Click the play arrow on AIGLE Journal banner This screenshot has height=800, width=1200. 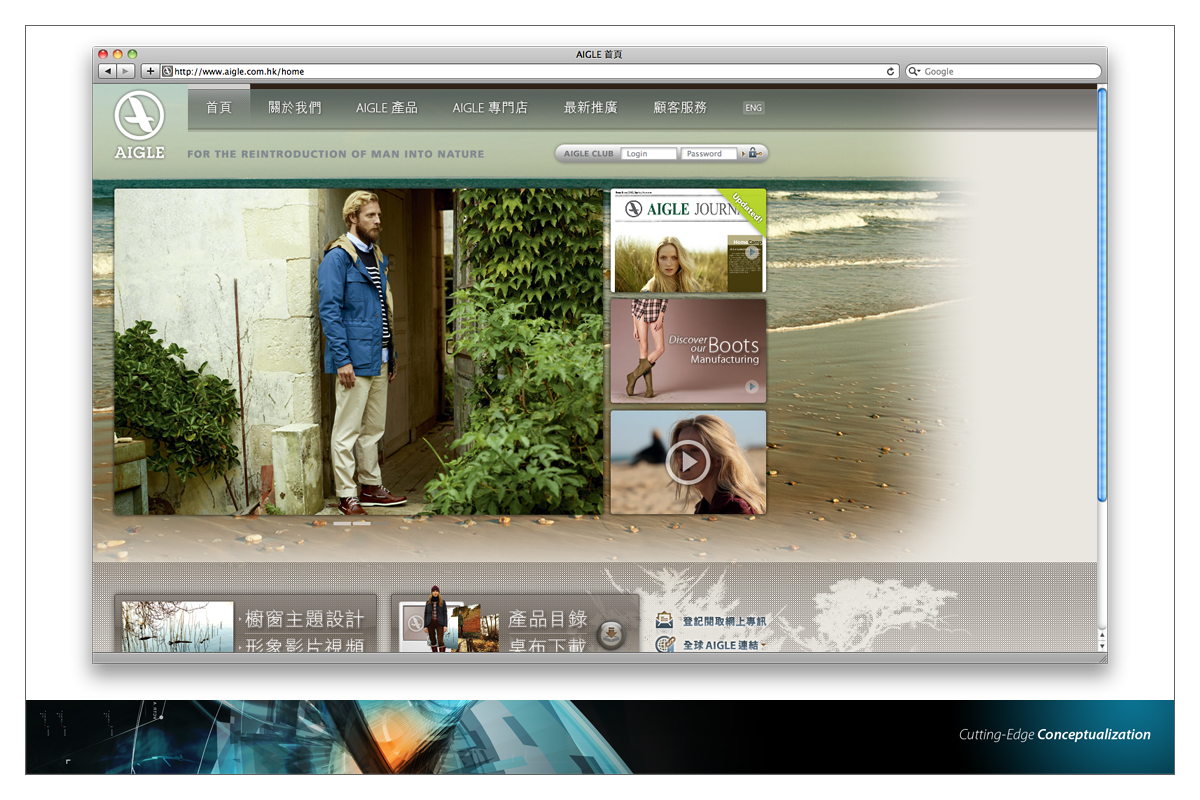pyautogui.click(x=752, y=252)
